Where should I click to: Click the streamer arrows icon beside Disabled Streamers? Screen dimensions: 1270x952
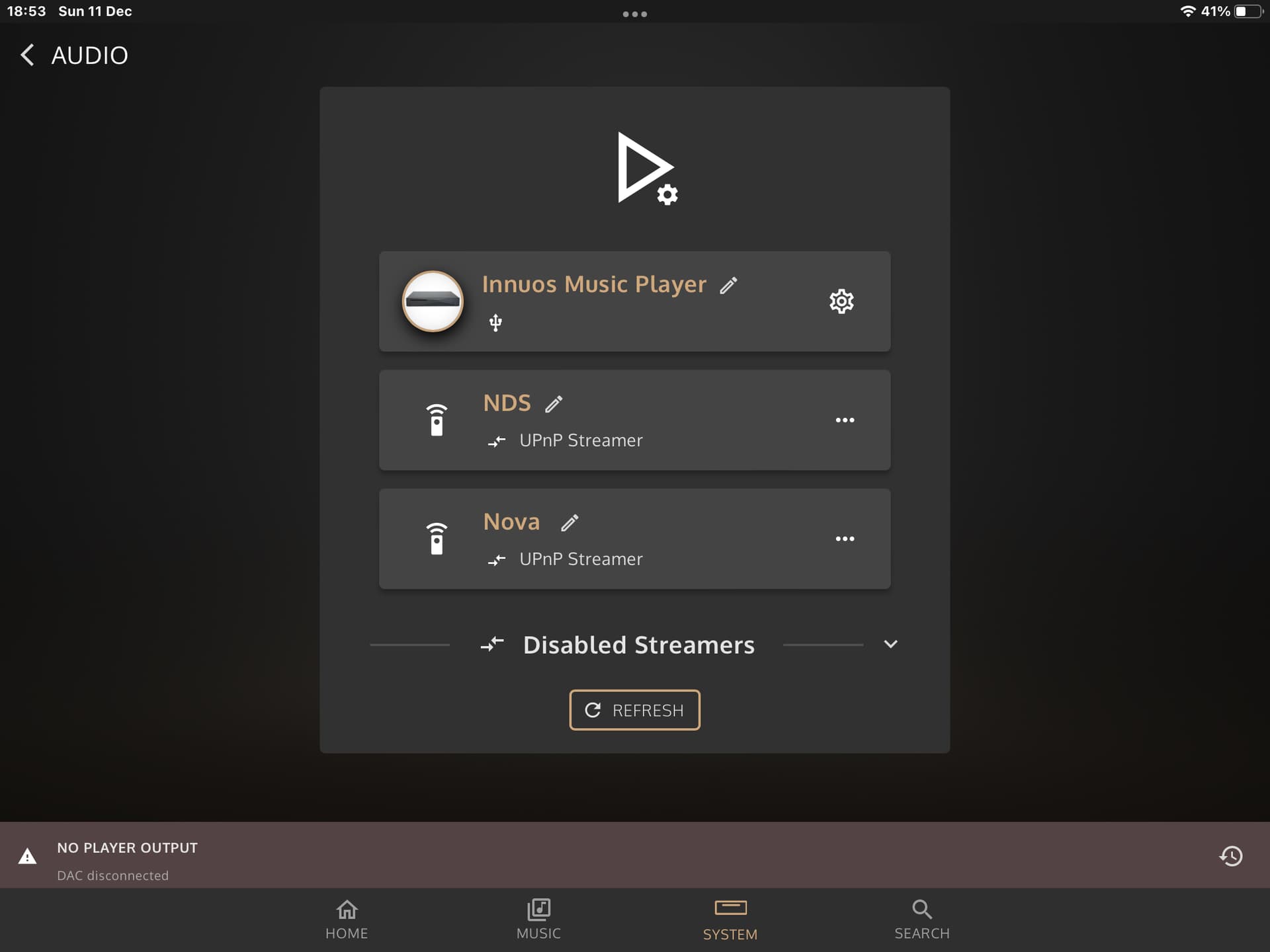[492, 644]
